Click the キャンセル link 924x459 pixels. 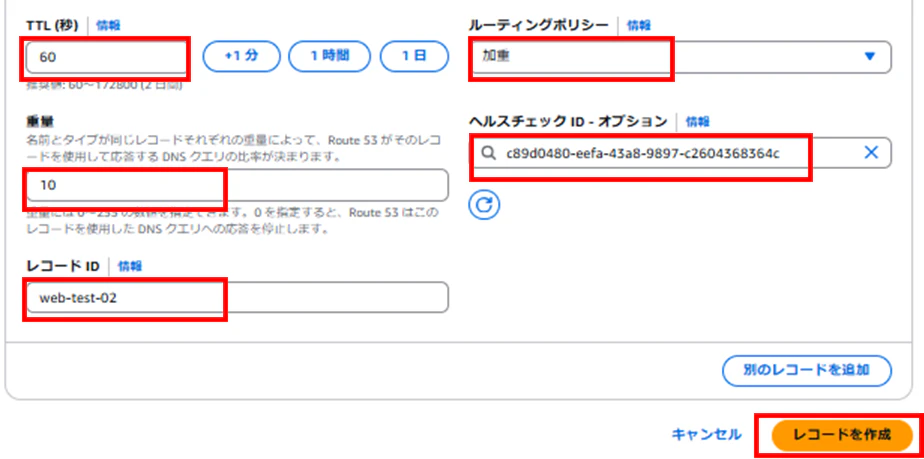tap(707, 435)
